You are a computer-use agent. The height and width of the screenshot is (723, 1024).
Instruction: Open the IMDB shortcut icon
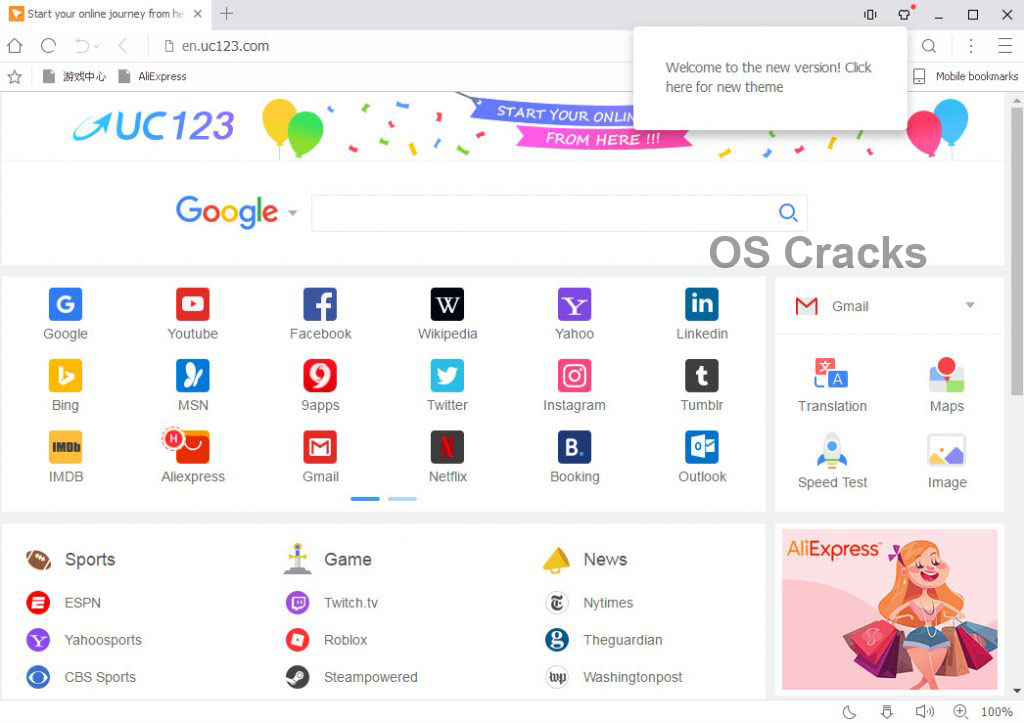(x=65, y=447)
